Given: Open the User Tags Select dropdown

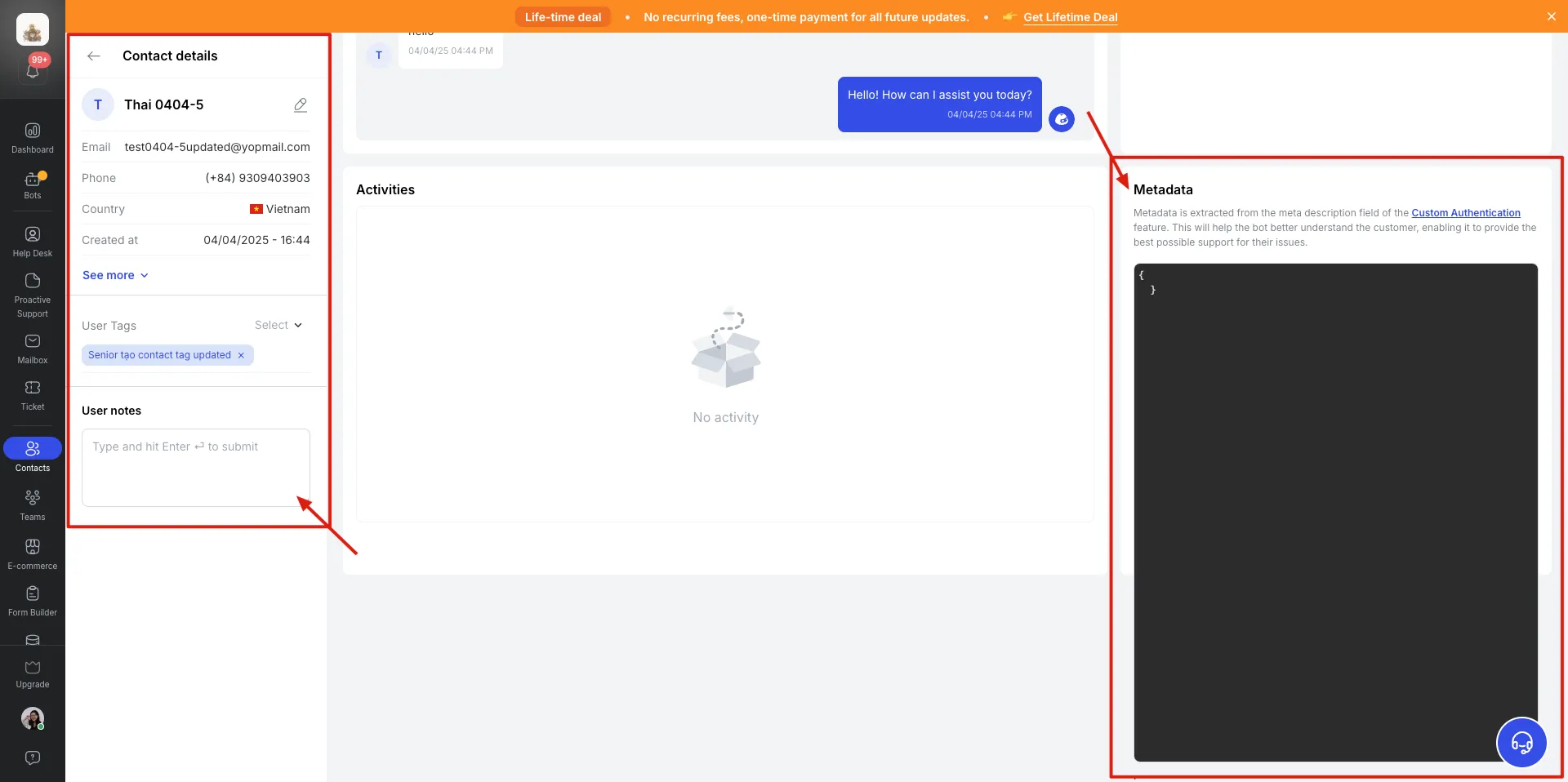Looking at the screenshot, I should point(278,326).
